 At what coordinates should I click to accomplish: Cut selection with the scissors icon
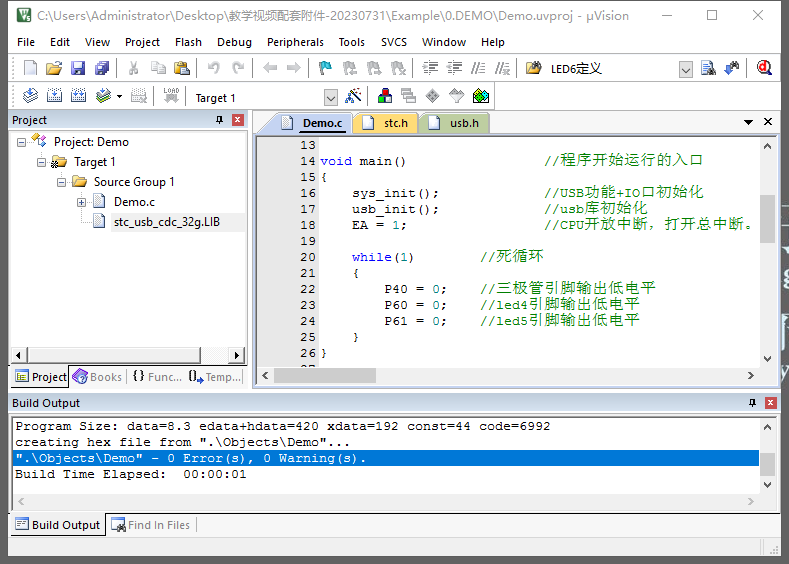click(133, 68)
